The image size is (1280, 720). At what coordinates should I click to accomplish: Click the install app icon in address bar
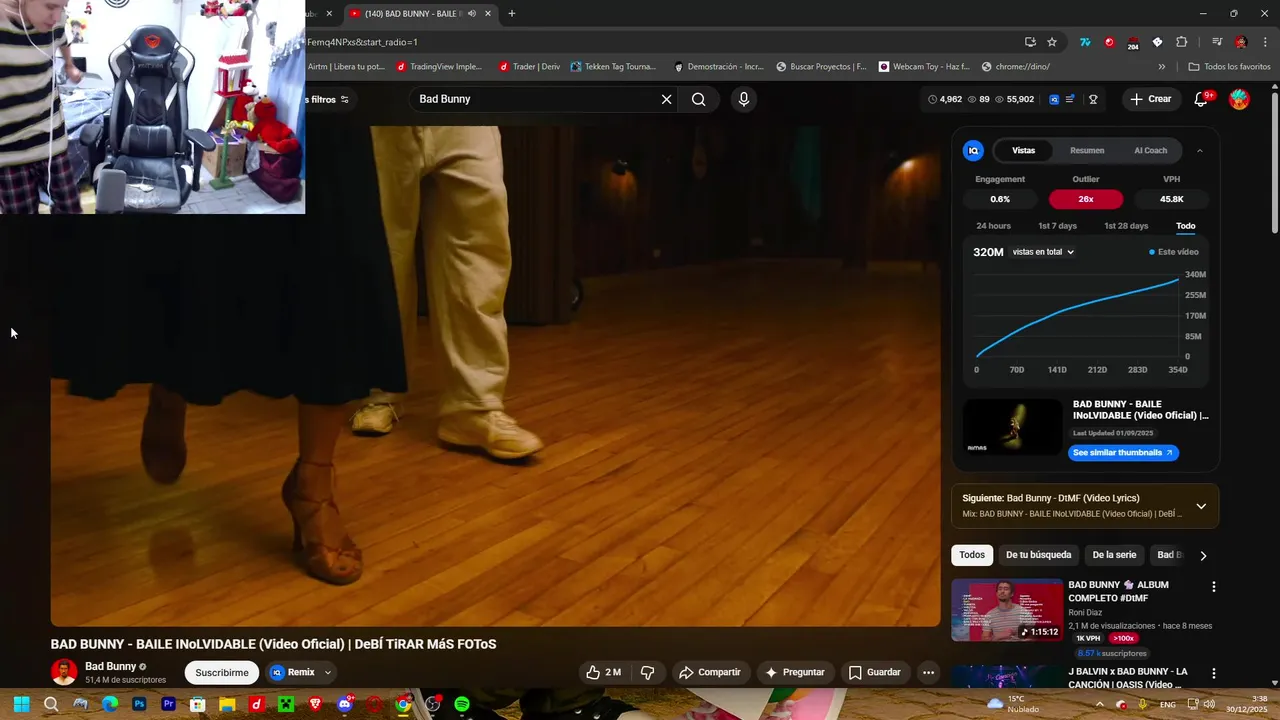1030,42
